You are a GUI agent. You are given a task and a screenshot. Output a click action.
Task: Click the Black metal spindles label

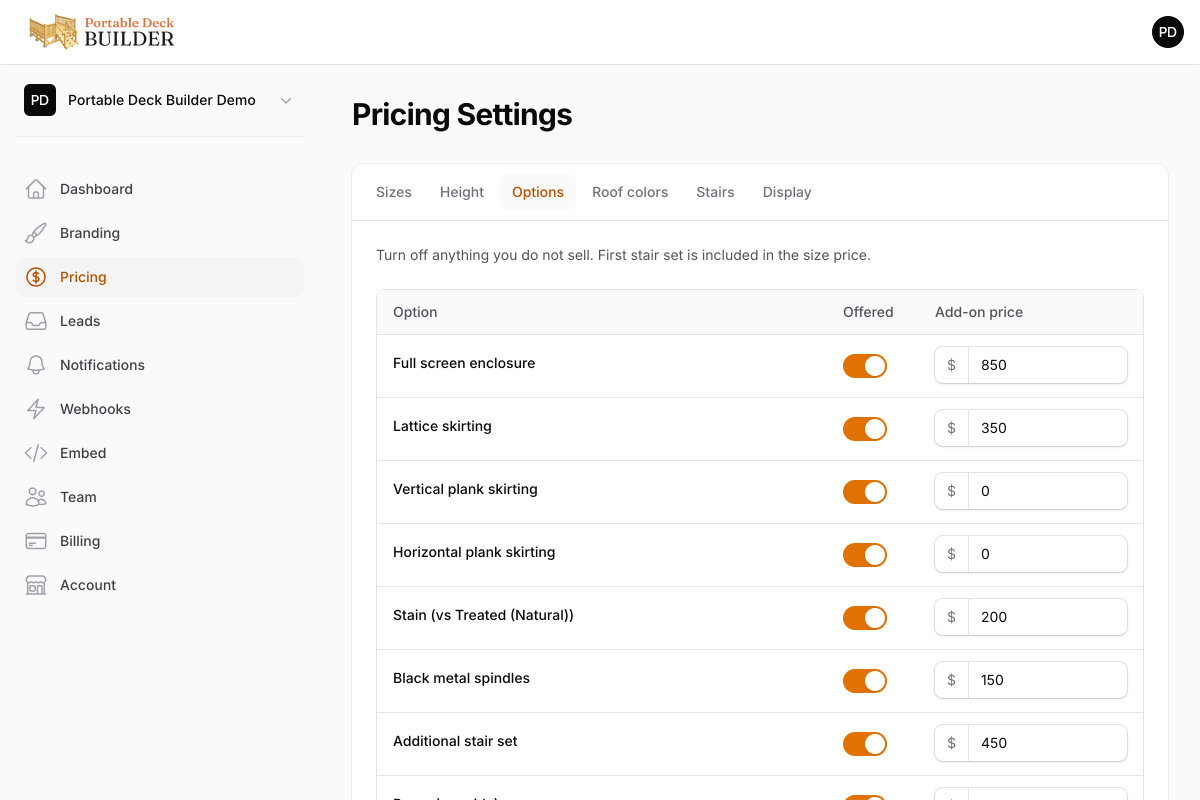click(x=461, y=678)
